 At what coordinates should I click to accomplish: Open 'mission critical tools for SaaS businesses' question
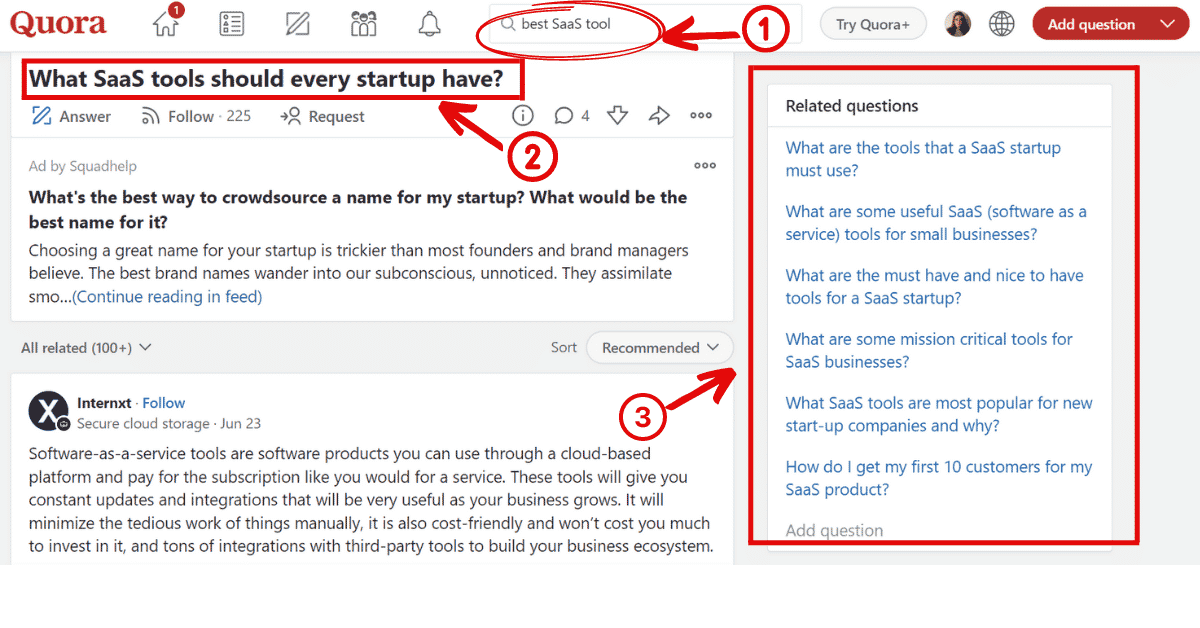[929, 351]
